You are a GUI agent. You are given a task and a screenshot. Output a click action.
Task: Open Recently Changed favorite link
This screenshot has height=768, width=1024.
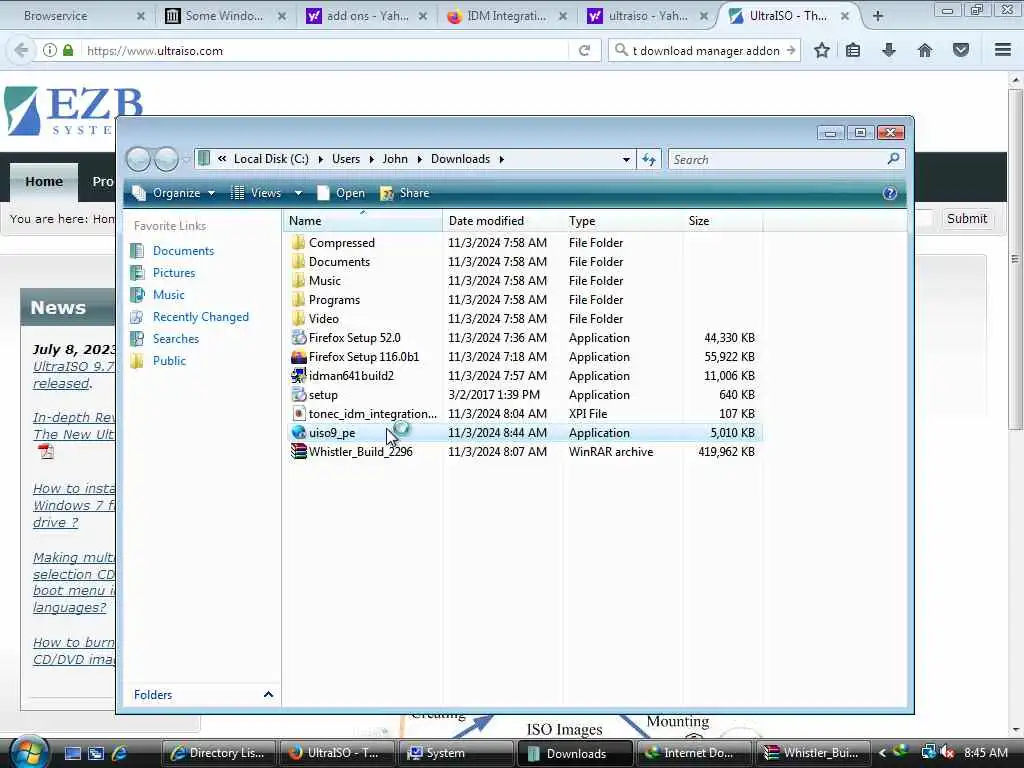(x=200, y=317)
